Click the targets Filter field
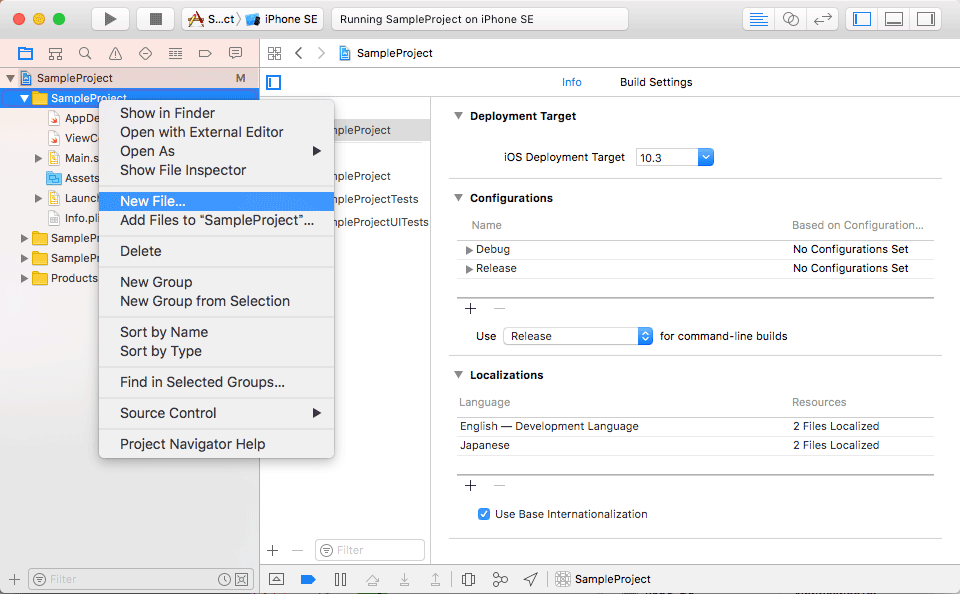The width and height of the screenshot is (960, 594). pyautogui.click(x=370, y=550)
